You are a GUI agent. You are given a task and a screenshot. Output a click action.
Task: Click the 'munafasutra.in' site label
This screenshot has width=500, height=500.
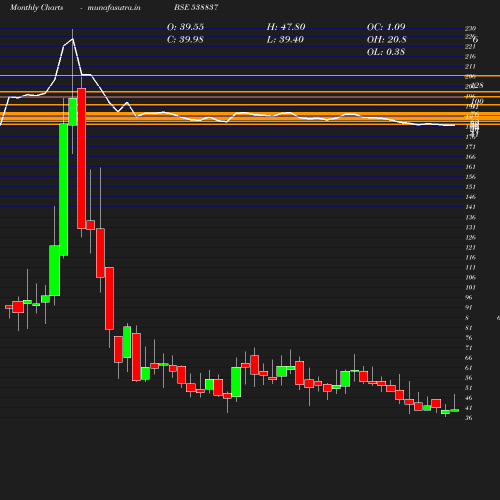(x=114, y=7)
